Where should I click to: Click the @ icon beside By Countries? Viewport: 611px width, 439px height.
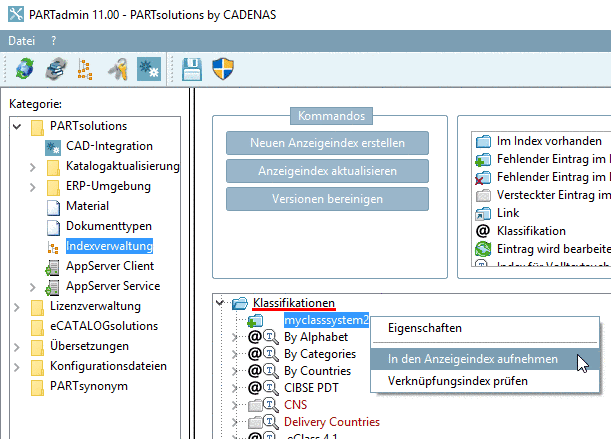point(255,370)
